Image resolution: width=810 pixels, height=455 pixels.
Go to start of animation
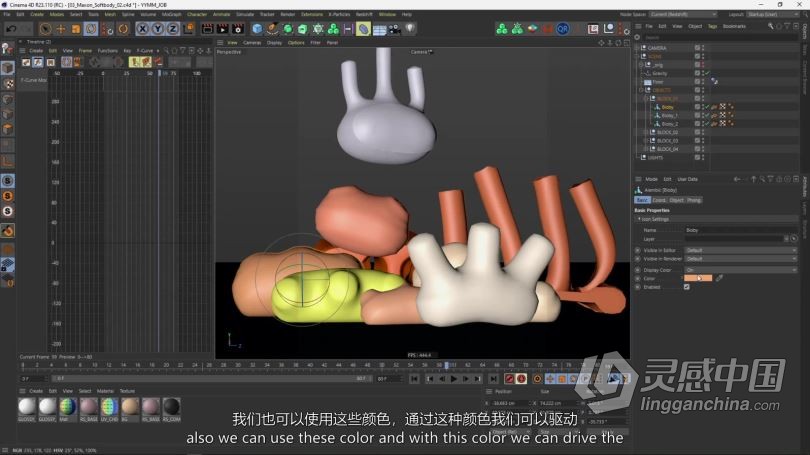[x=414, y=379]
